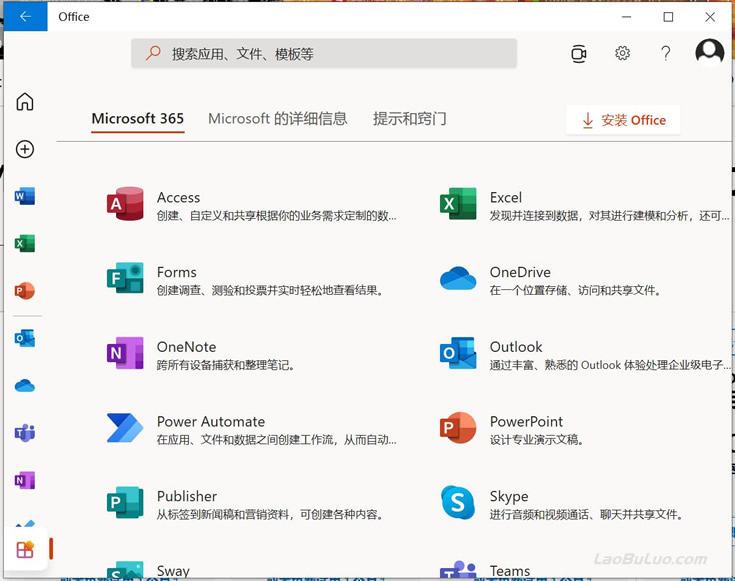
Task: Open help with the question mark icon
Action: 666,53
